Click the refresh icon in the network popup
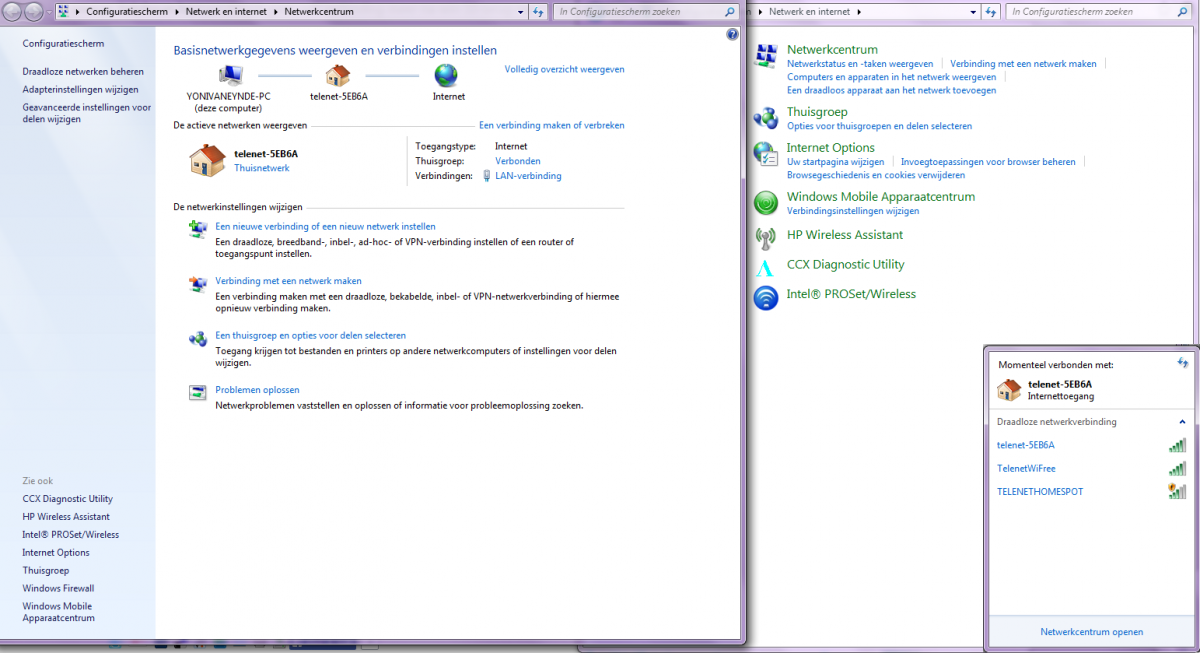Viewport: 1200px width, 653px height. point(1182,364)
